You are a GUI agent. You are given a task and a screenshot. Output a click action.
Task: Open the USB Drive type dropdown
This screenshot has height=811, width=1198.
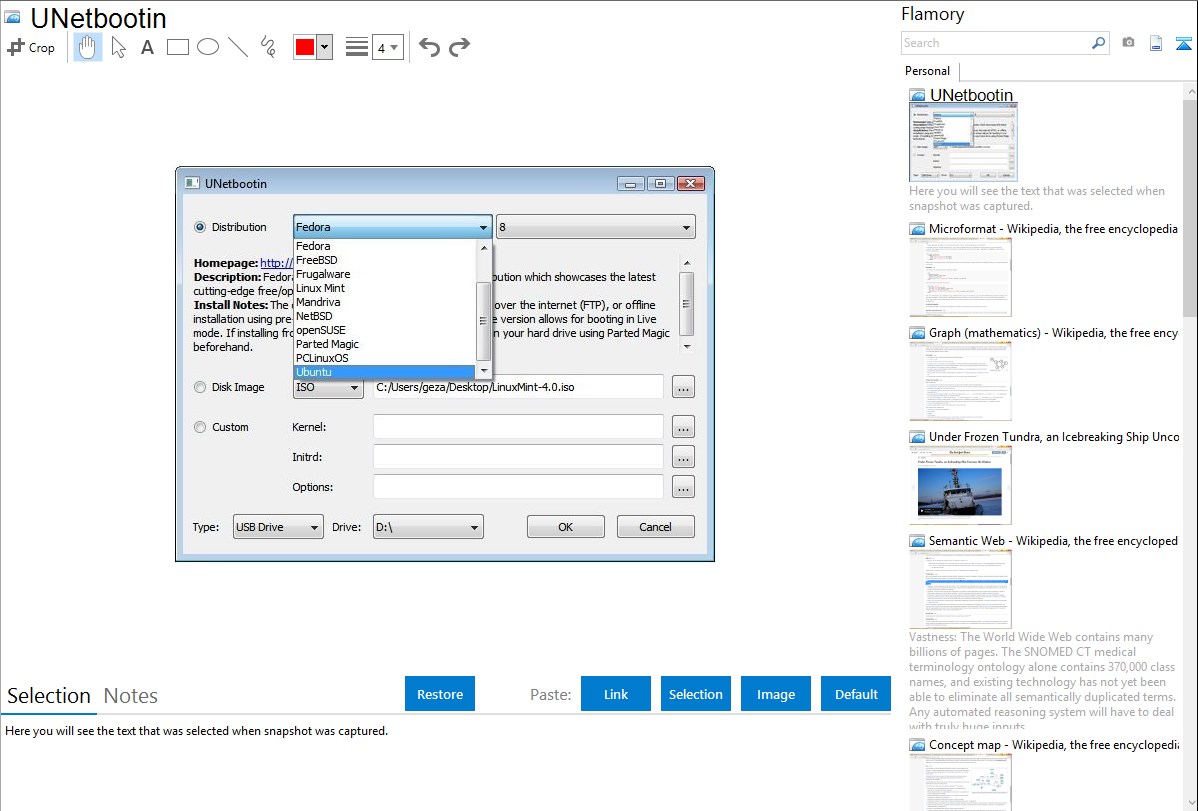pos(278,527)
